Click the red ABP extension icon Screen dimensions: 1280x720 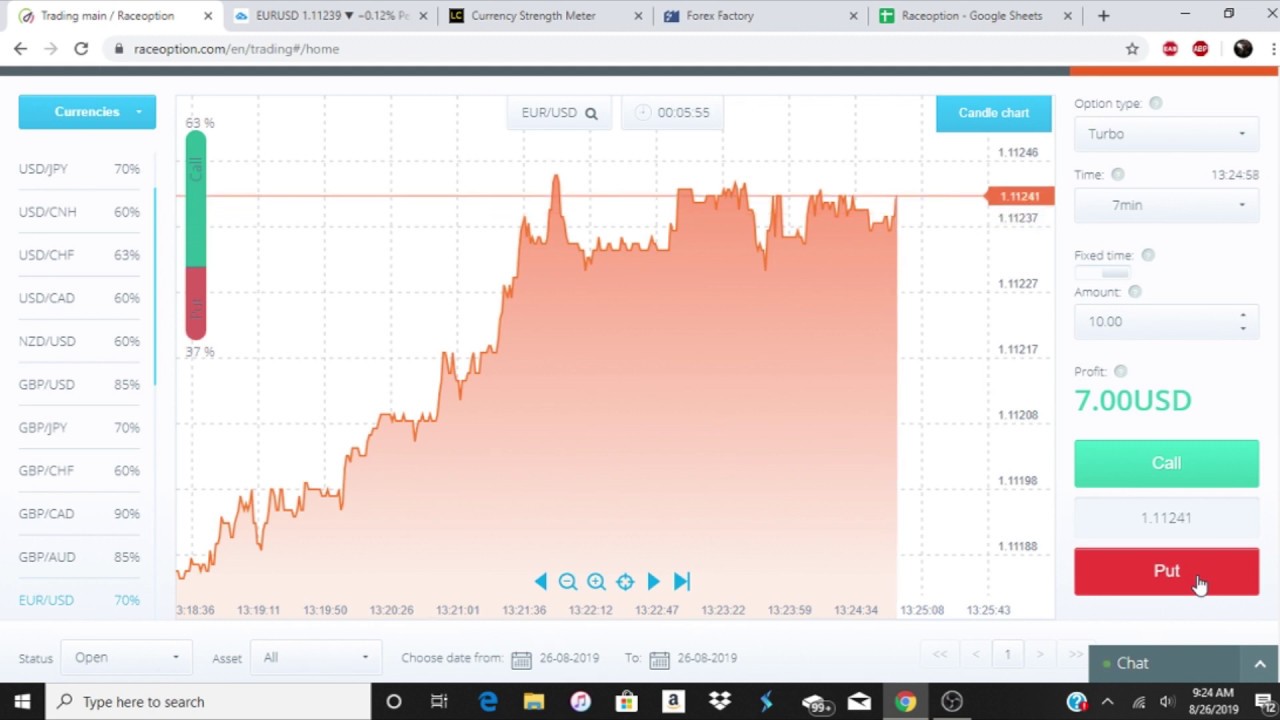point(1200,48)
